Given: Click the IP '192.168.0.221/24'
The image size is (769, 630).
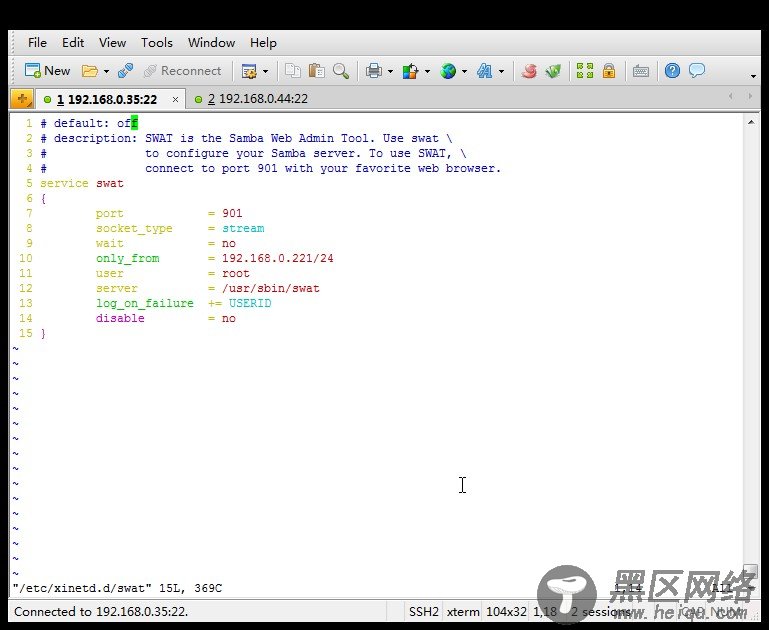Looking at the screenshot, I should click(278, 258).
